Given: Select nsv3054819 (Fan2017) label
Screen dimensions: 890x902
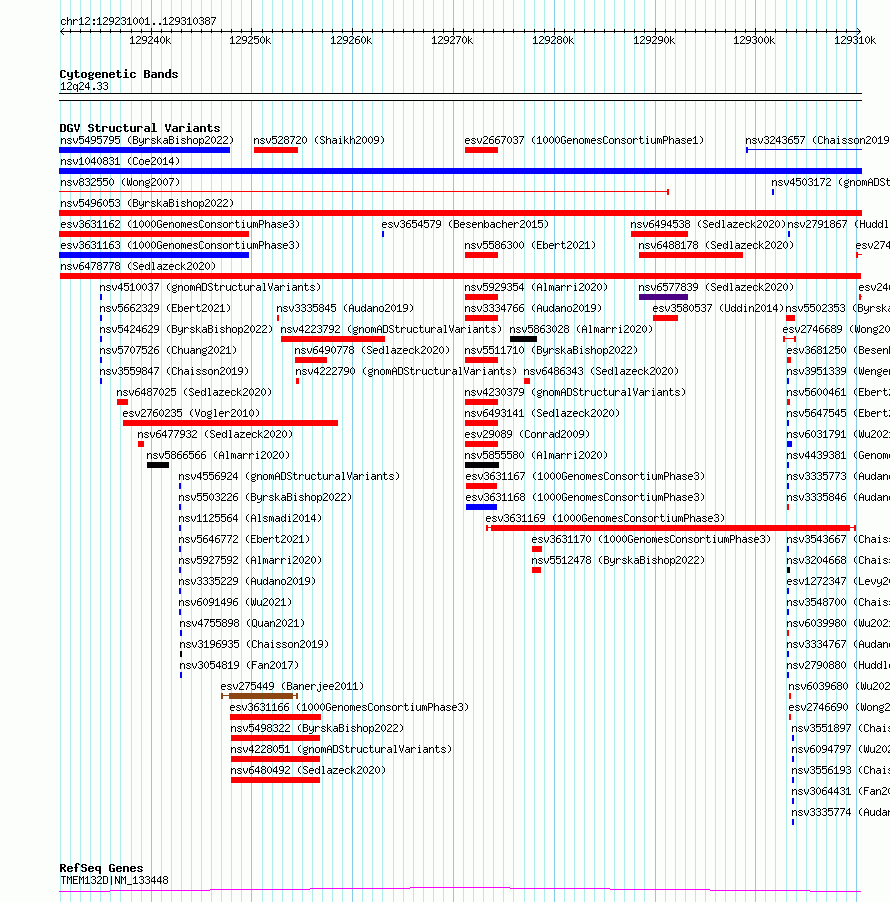Looking at the screenshot, I should click(239, 665).
